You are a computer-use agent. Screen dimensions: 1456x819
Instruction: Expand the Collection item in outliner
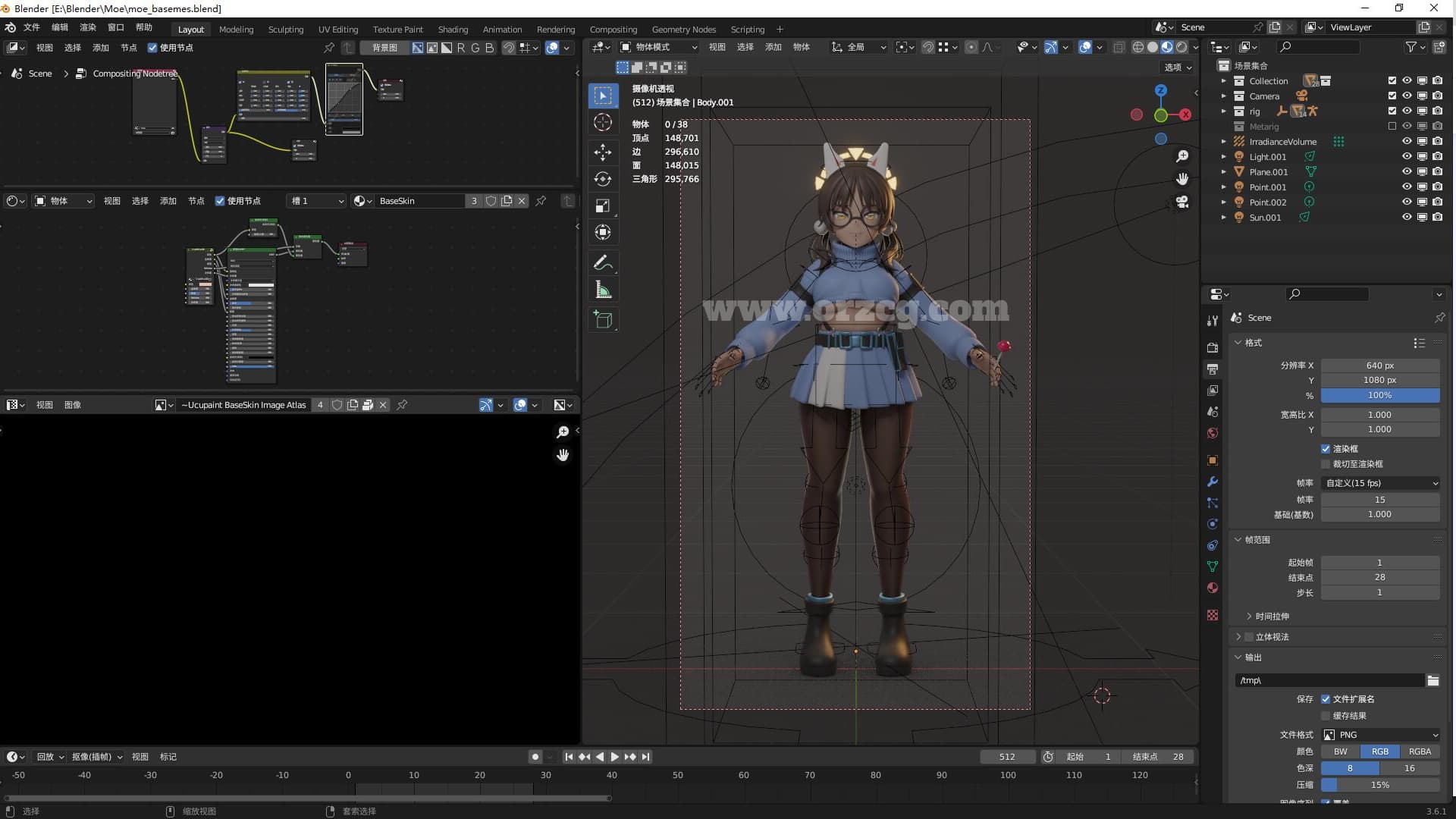point(1223,80)
